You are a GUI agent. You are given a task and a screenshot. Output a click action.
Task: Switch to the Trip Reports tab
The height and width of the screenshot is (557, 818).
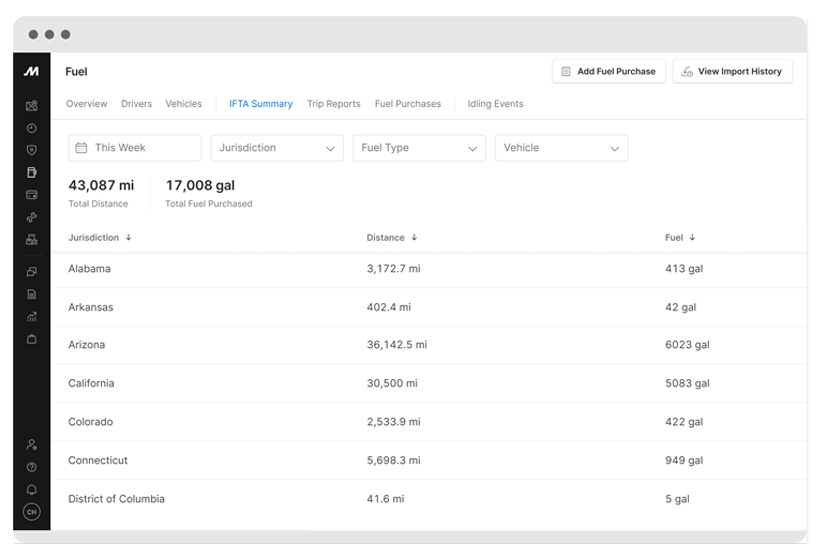point(333,104)
